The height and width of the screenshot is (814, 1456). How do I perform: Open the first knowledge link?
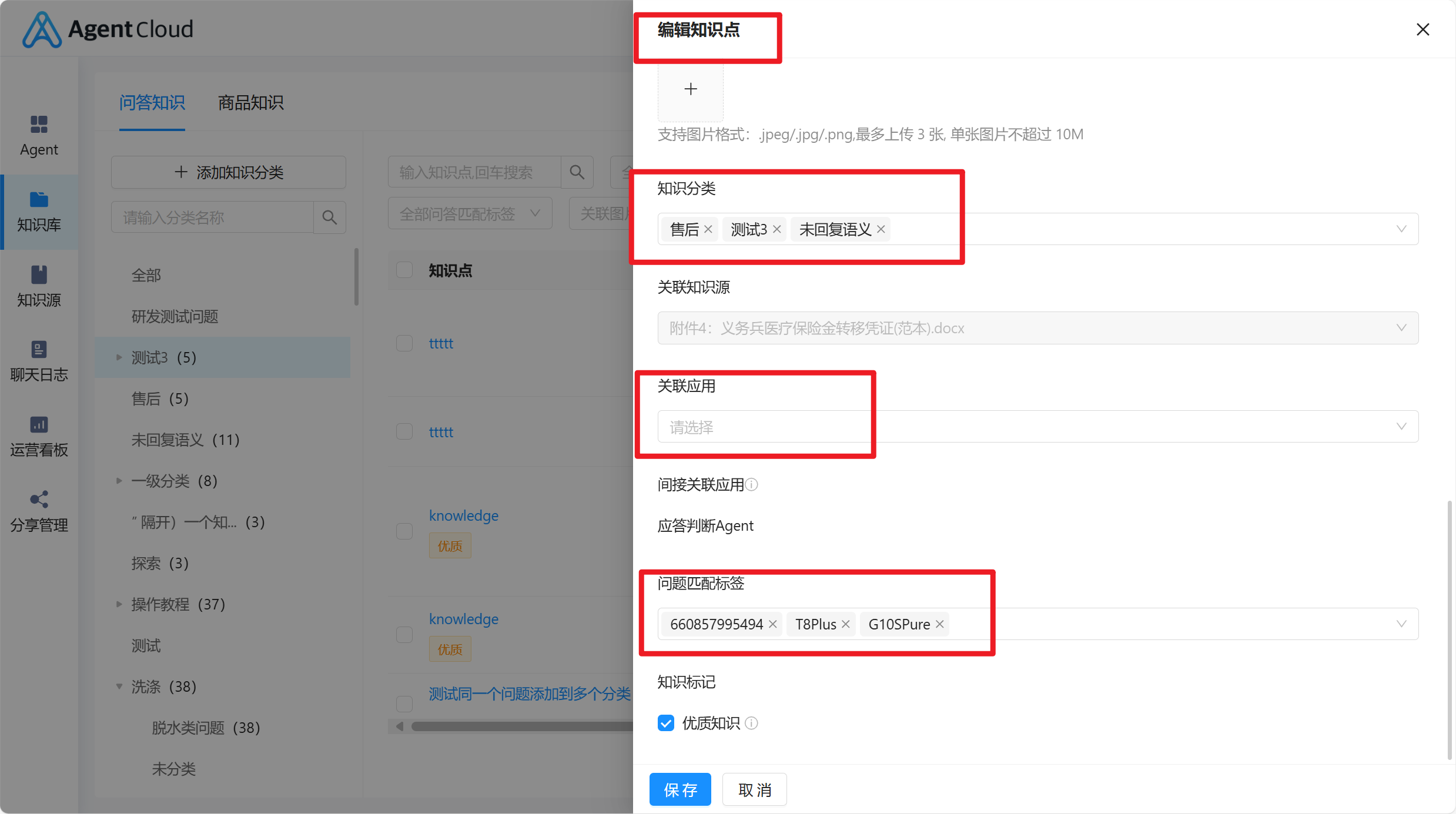coord(463,515)
